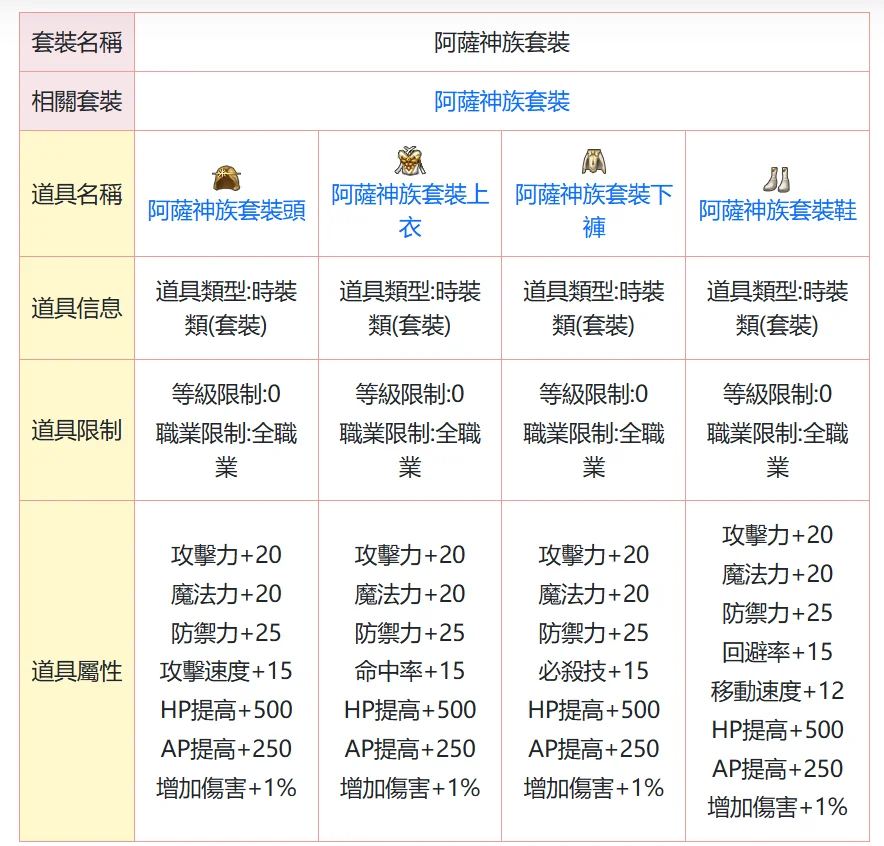
Task: Click the 道具限制 row header cell
Action: 77,430
